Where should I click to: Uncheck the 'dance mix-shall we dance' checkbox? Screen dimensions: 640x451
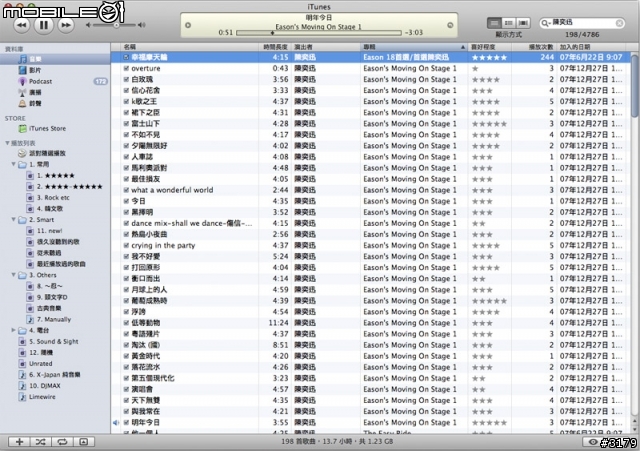tap(126, 223)
